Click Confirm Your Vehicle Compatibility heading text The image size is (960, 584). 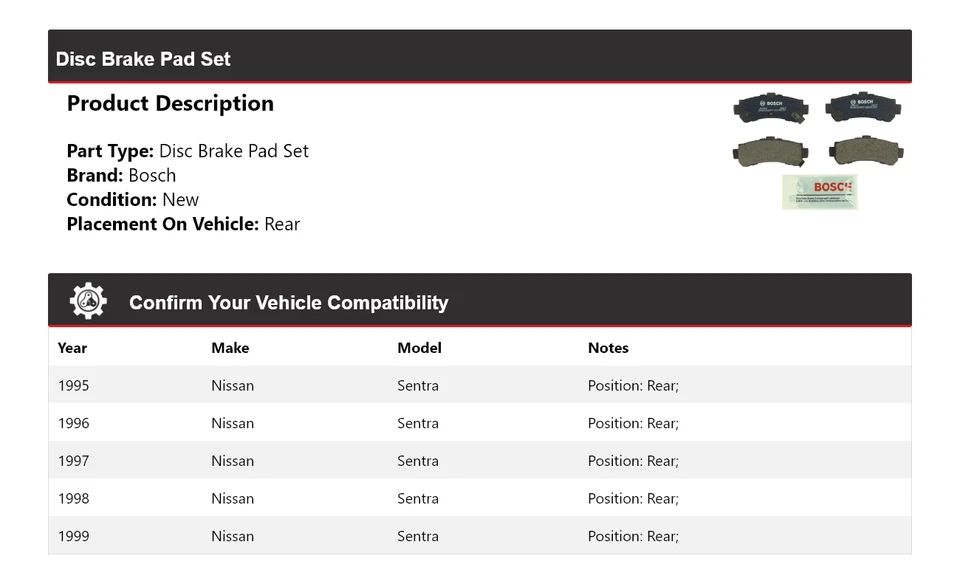pos(288,303)
